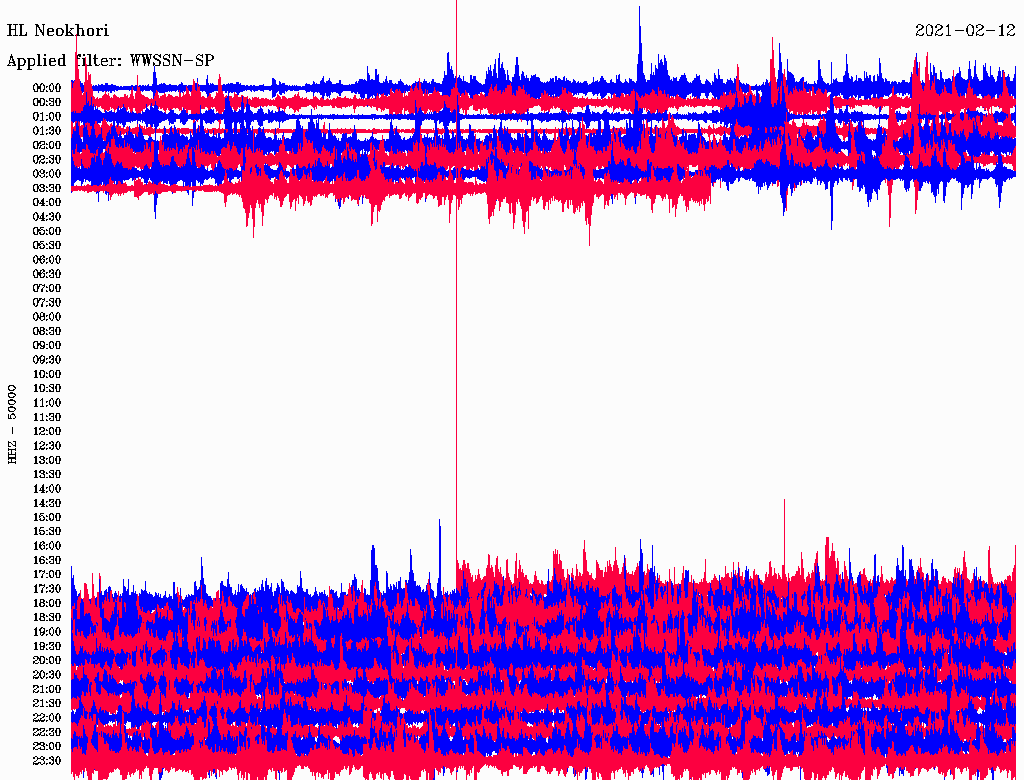This screenshot has width=1024, height=780.
Task: Select the 11:00 time row label
Action: (x=47, y=403)
